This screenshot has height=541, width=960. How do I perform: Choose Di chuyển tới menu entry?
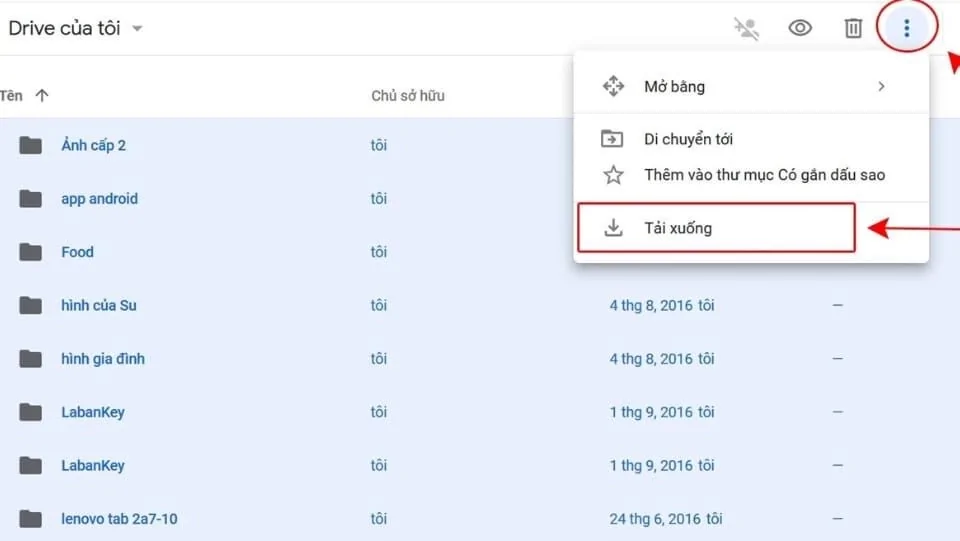[x=751, y=139]
